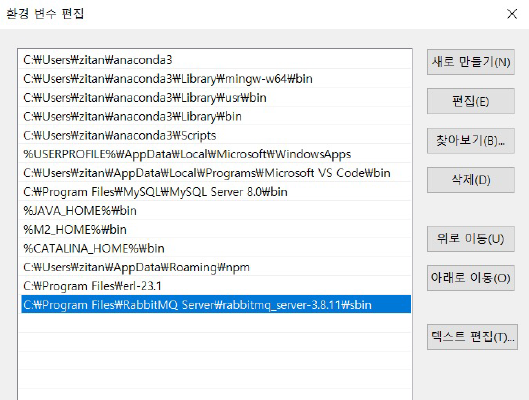Click 위로 이동(U) to move entry up
Viewport: 529px width, 400px height.
click(471, 239)
